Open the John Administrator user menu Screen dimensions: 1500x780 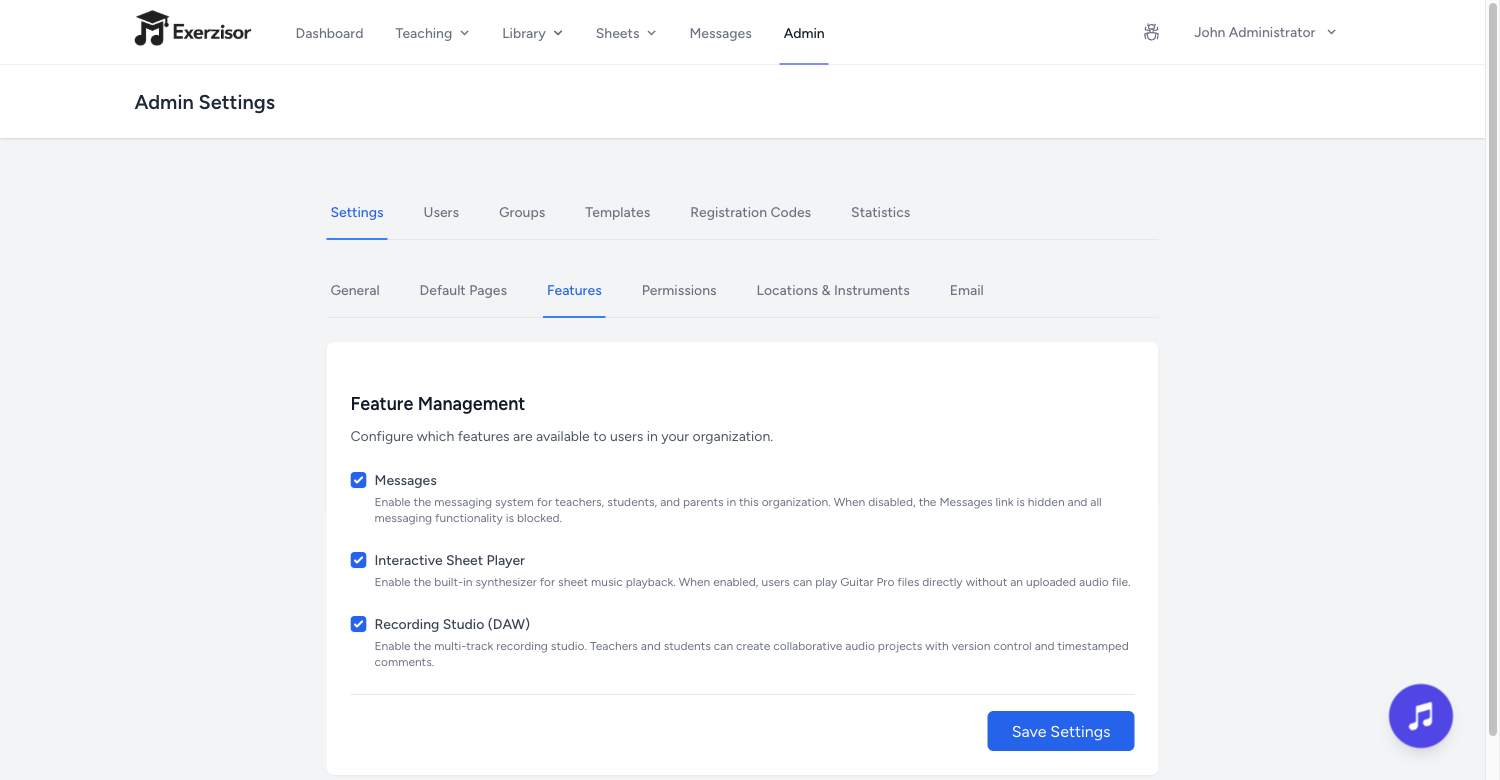click(x=1265, y=32)
